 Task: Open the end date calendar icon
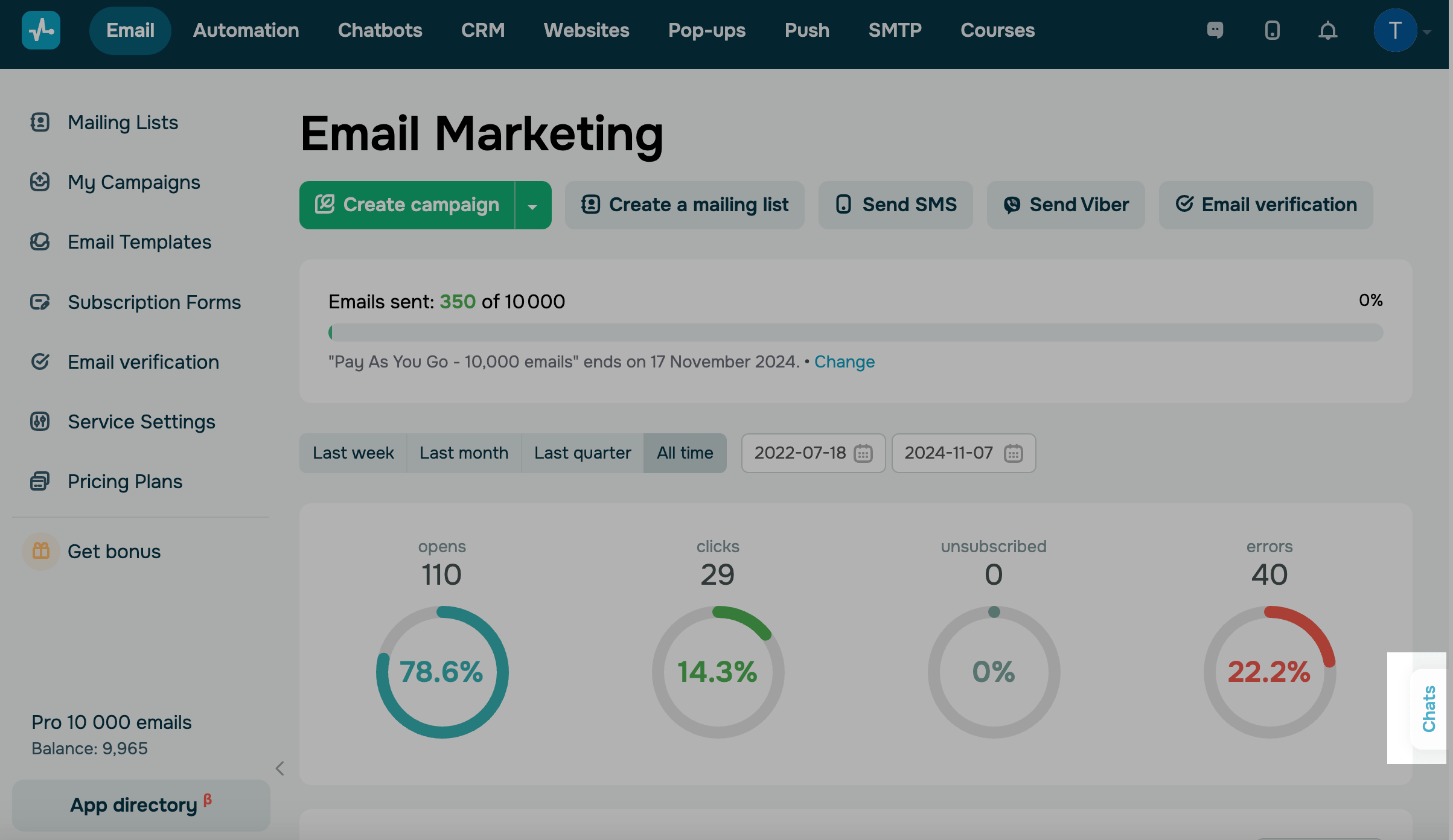pos(1013,453)
